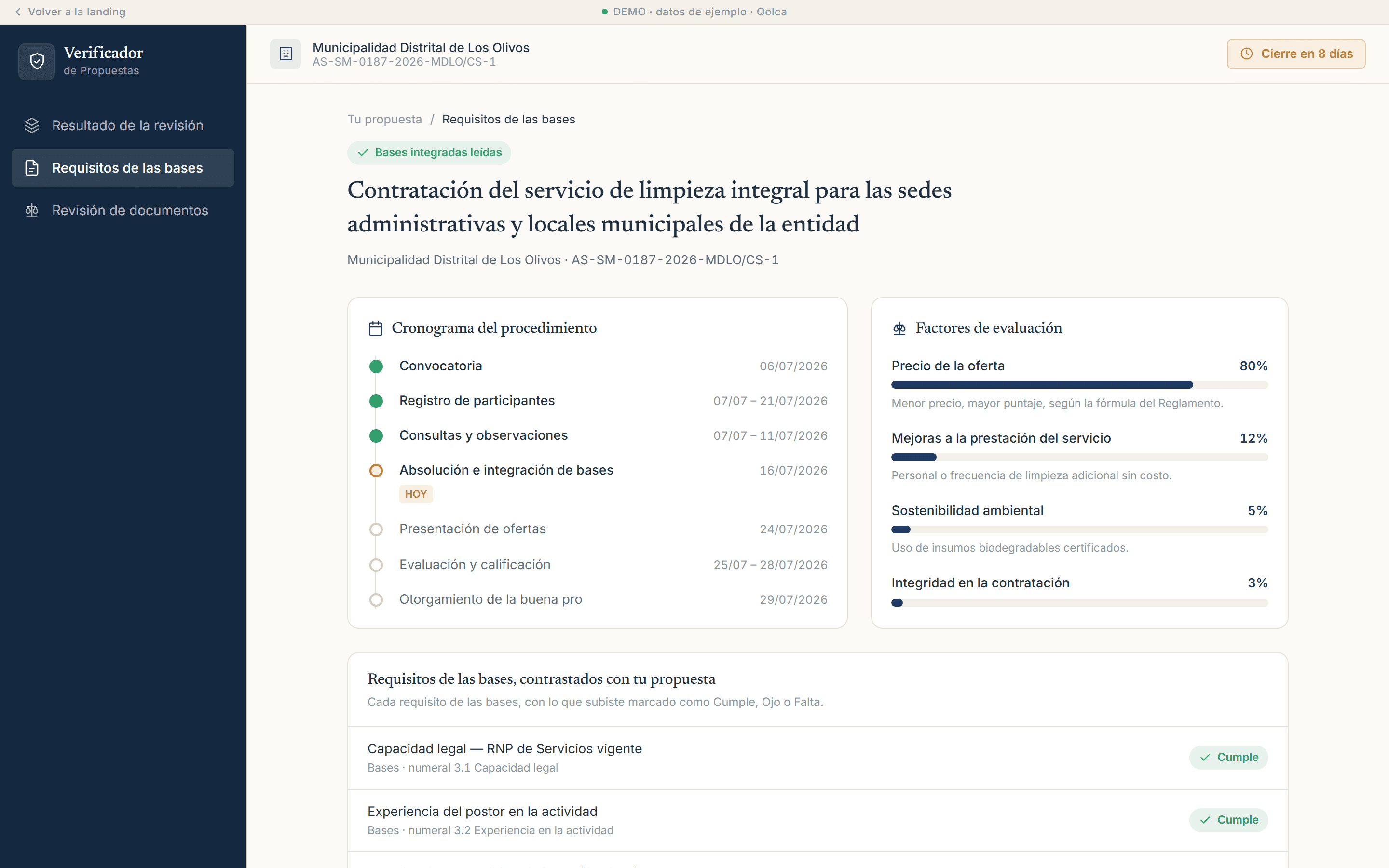The height and width of the screenshot is (868, 1389).
Task: Click the green dot for Convocatoria
Action: [376, 366]
